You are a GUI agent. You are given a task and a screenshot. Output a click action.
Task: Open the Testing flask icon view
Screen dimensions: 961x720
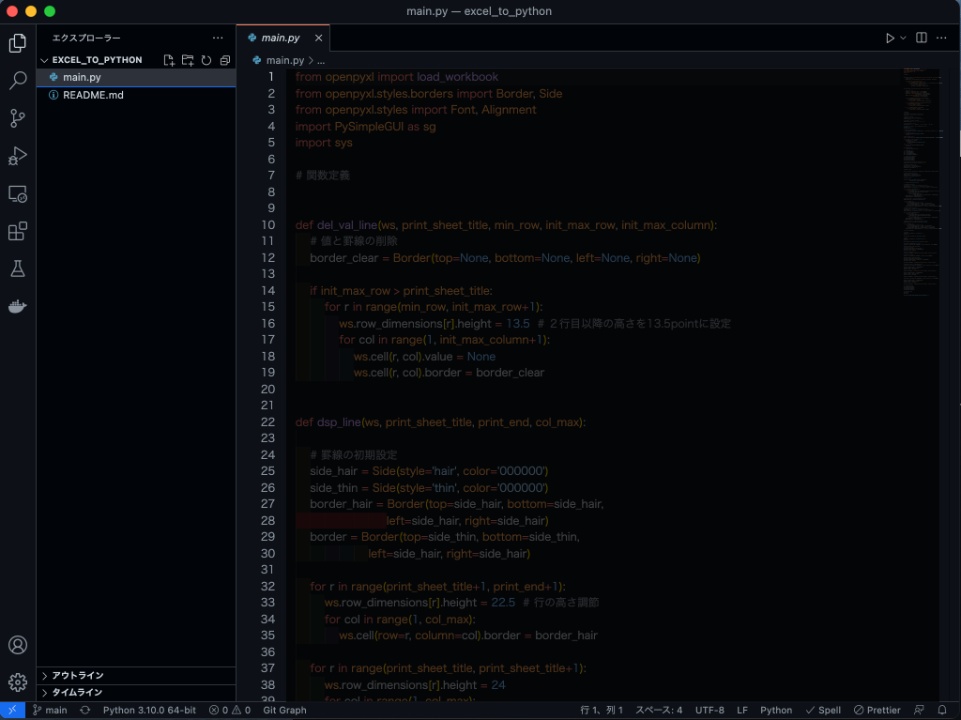tap(17, 269)
